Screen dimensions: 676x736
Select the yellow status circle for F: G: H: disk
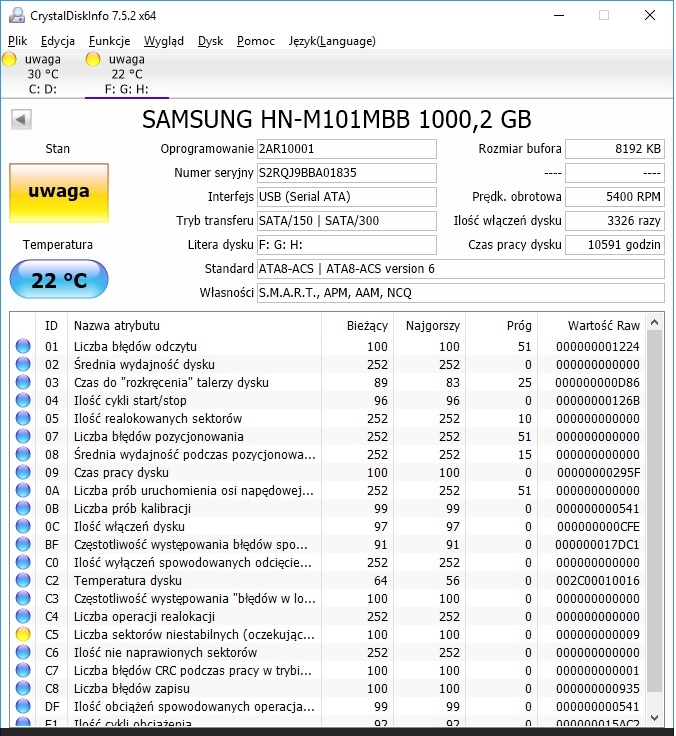tap(93, 60)
